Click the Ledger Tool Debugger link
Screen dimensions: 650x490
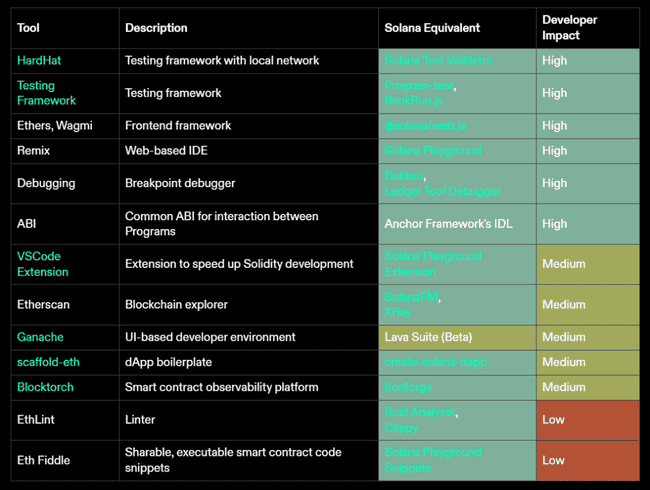tap(443, 191)
